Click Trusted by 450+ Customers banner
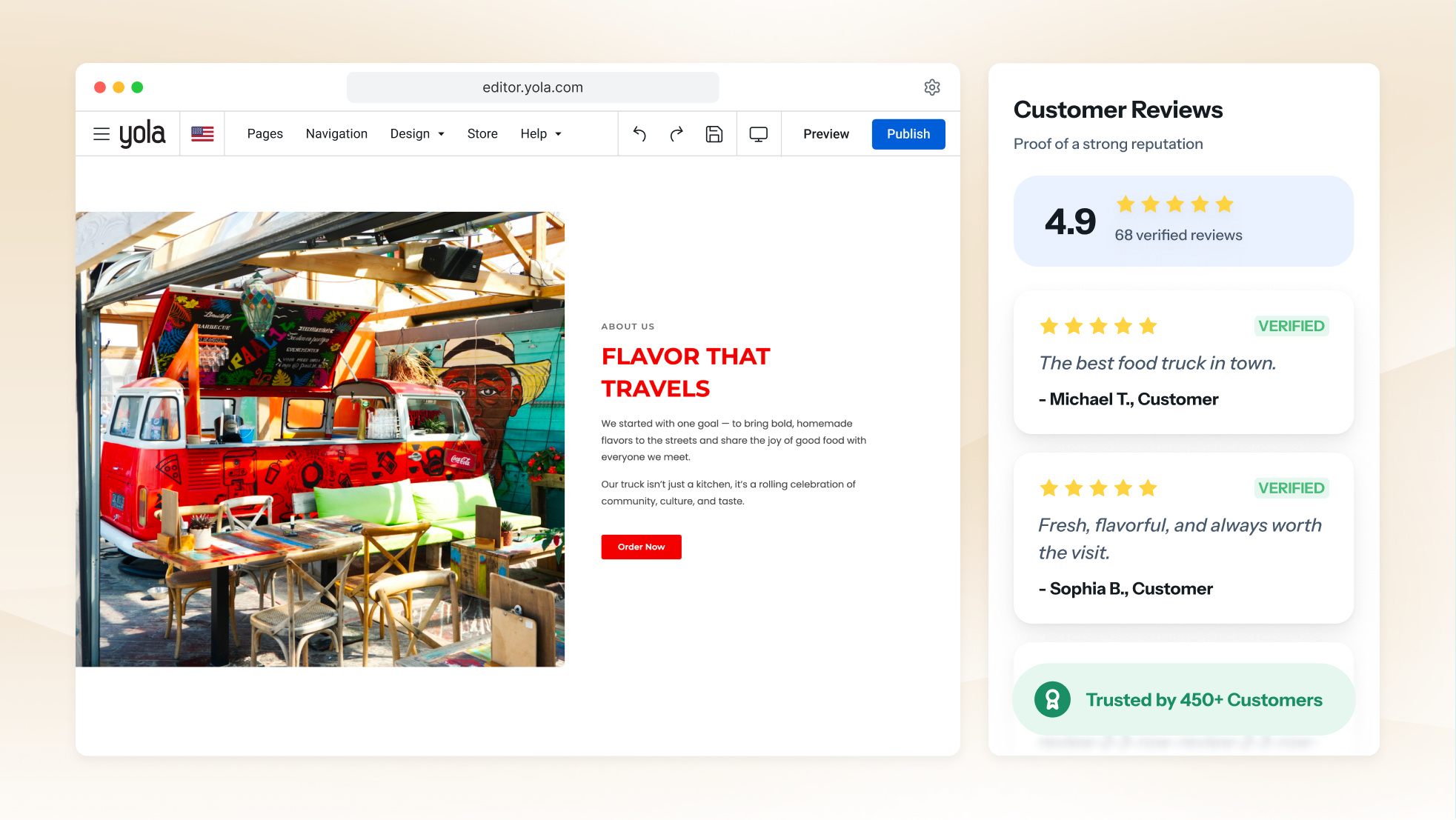The height and width of the screenshot is (820, 1456). (1184, 699)
